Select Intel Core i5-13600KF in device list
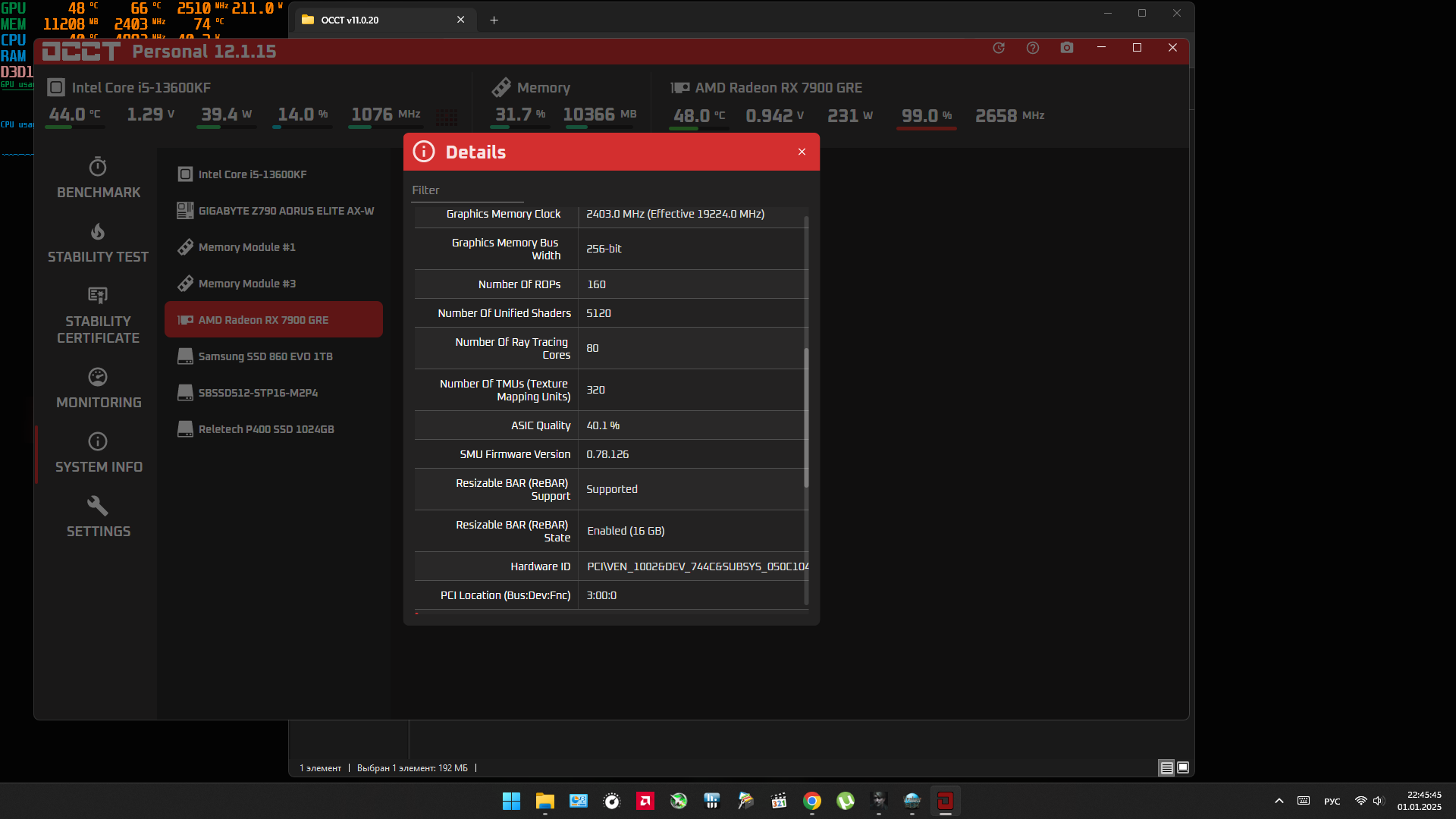The width and height of the screenshot is (1456, 819). click(x=253, y=174)
